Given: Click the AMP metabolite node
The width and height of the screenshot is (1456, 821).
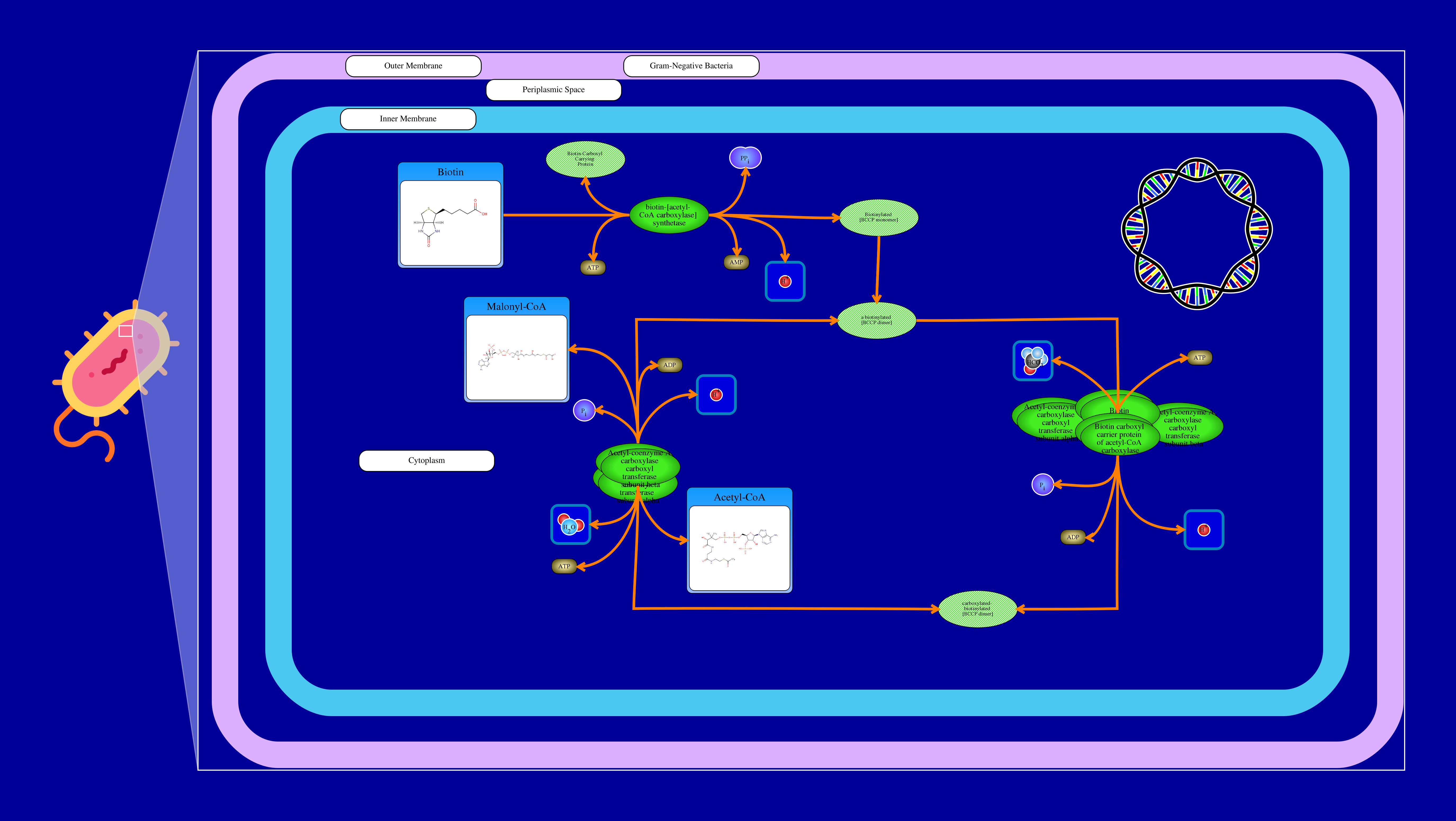Looking at the screenshot, I should (736, 262).
